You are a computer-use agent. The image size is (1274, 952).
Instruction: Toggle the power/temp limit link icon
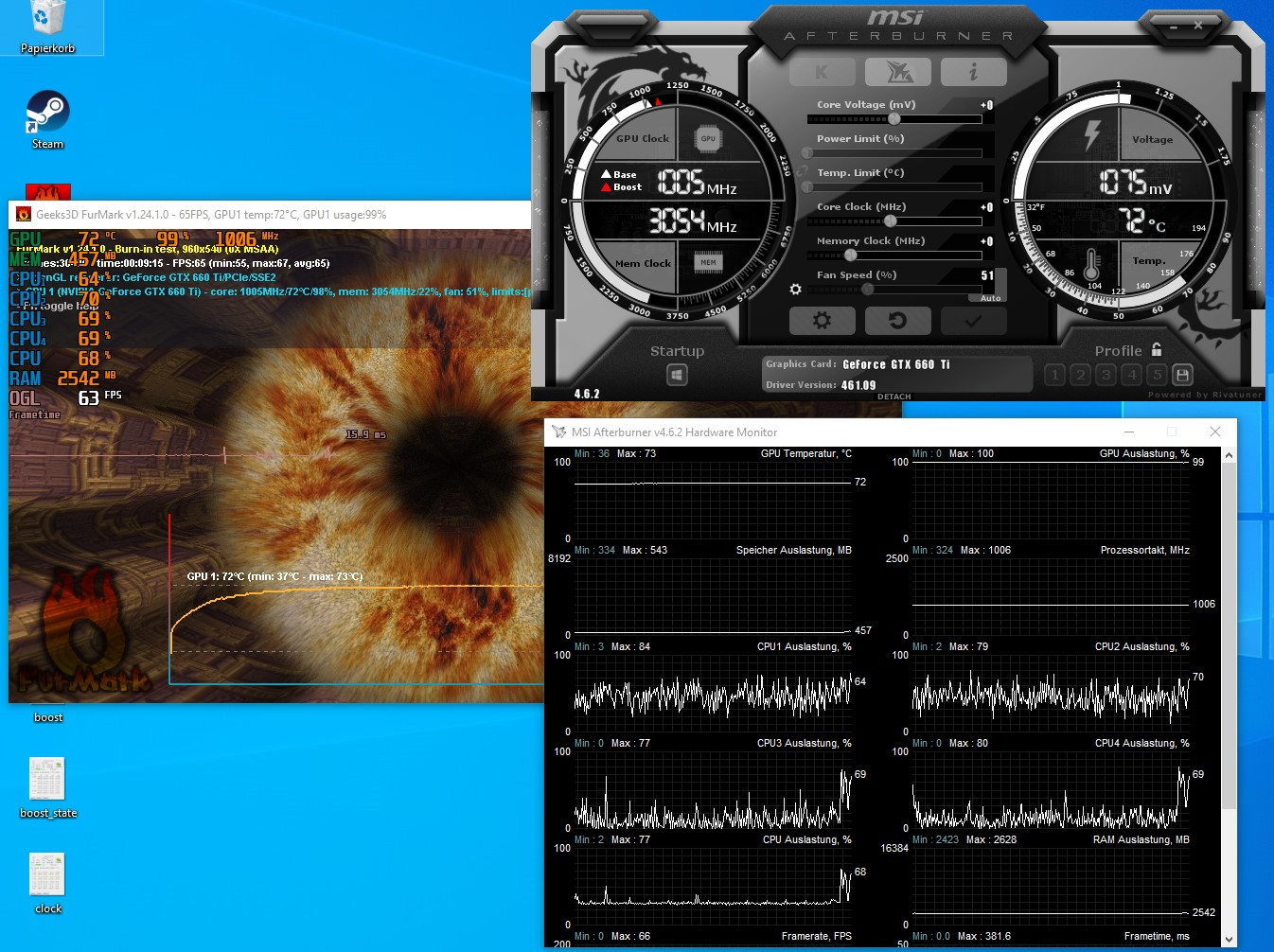[x=802, y=171]
